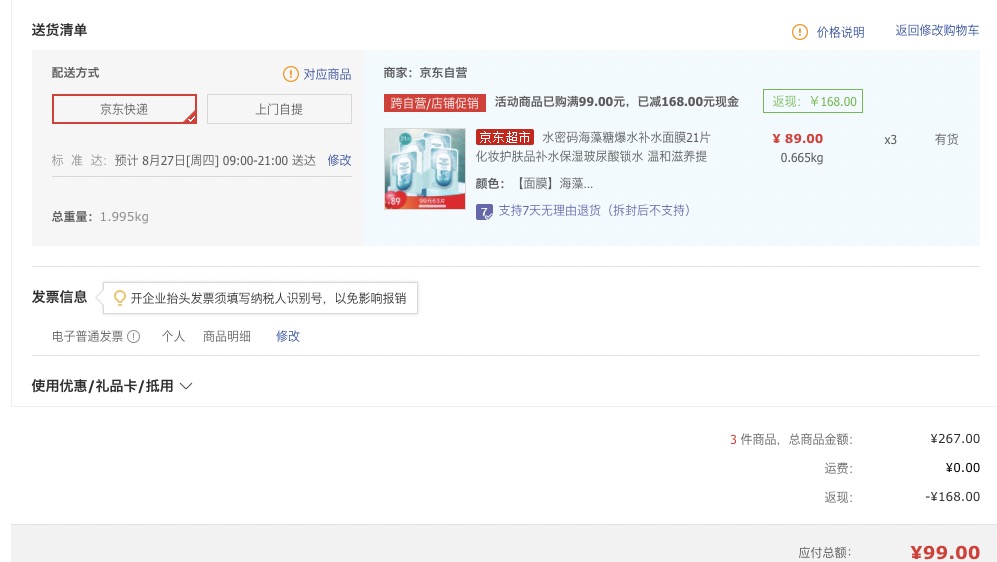The height and width of the screenshot is (562, 997).
Task: Click the 价格说明 exclamation icon
Action: [799, 32]
